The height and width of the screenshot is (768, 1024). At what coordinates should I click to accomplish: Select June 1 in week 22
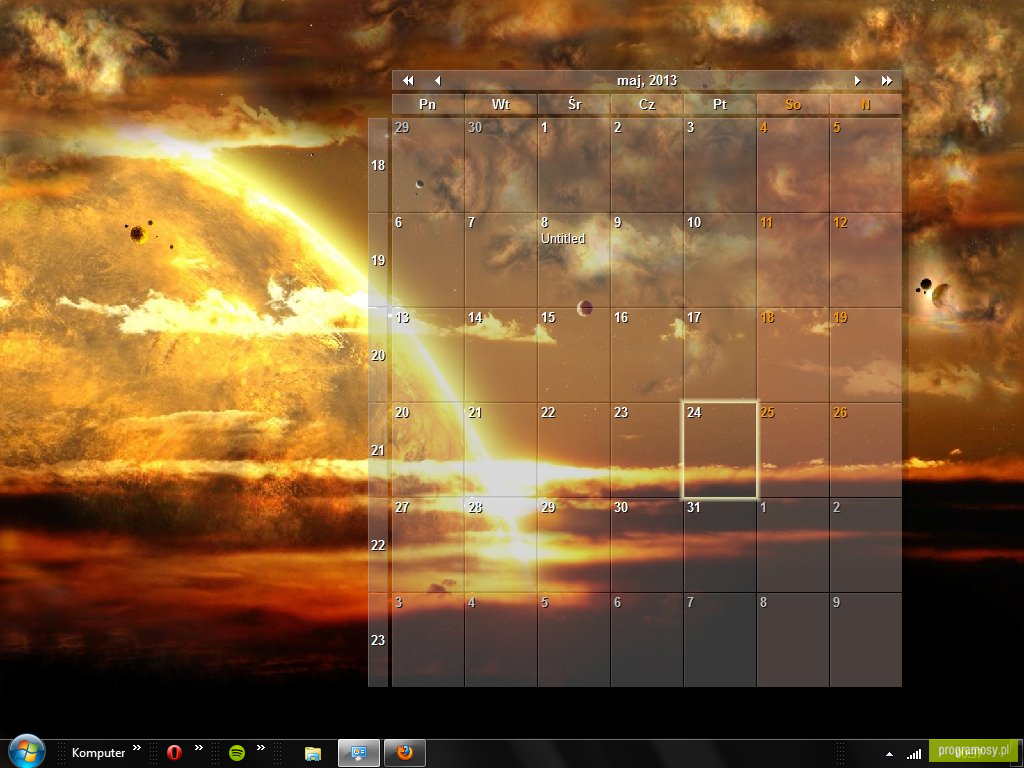pyautogui.click(x=793, y=545)
